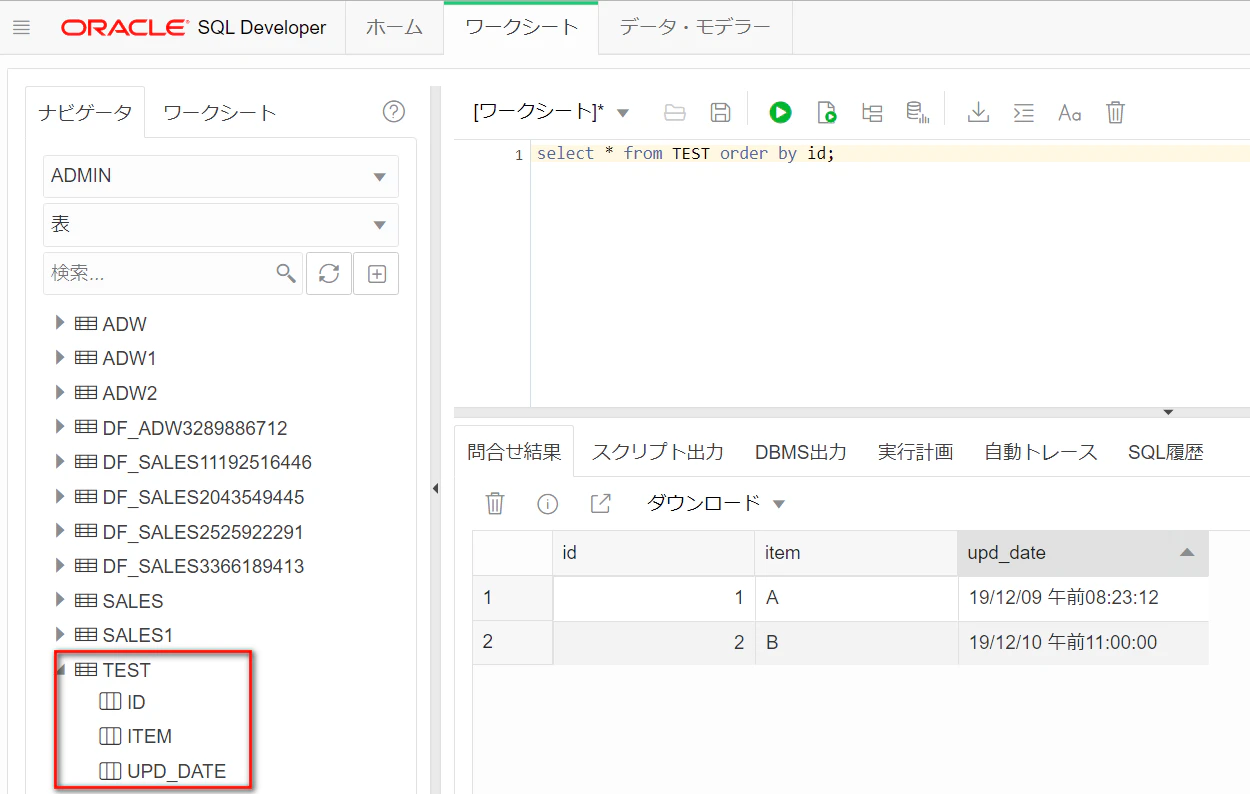The width and height of the screenshot is (1250, 794).
Task: Expand the ADW table node
Action: (x=60, y=323)
